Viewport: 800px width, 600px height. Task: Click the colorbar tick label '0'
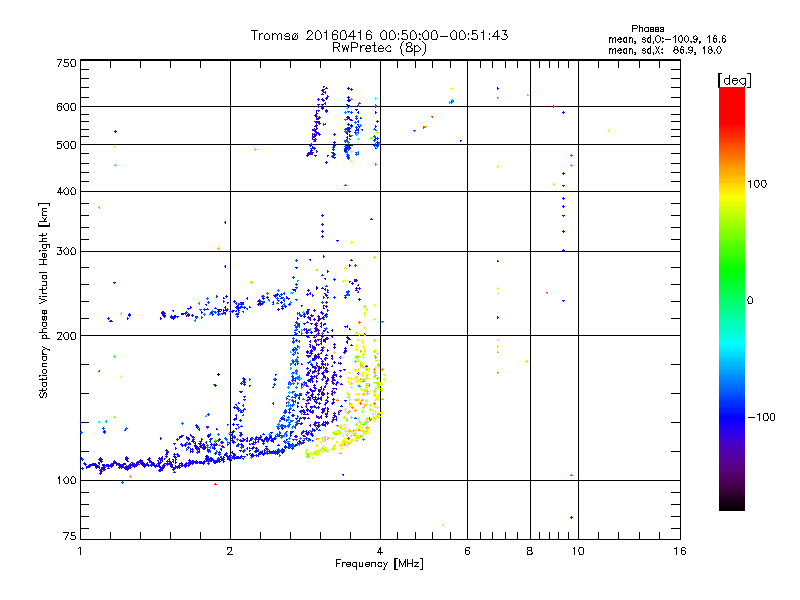coord(749,301)
